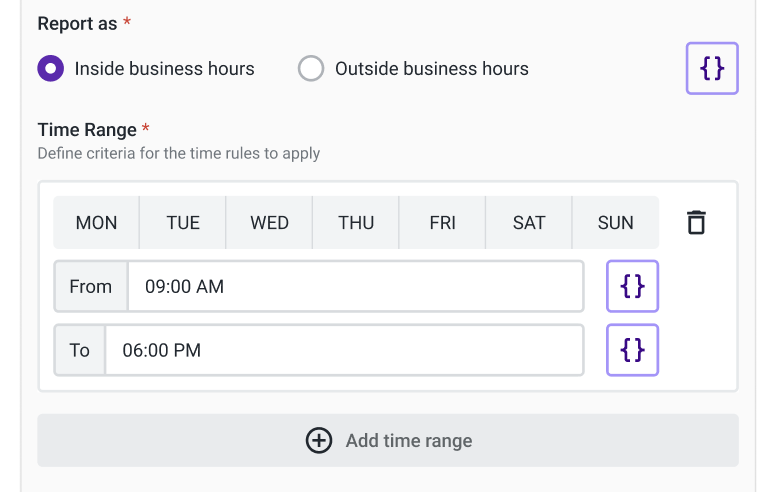This screenshot has width=778, height=492.
Task: Click the Outside business hours label text
Action: 431,69
